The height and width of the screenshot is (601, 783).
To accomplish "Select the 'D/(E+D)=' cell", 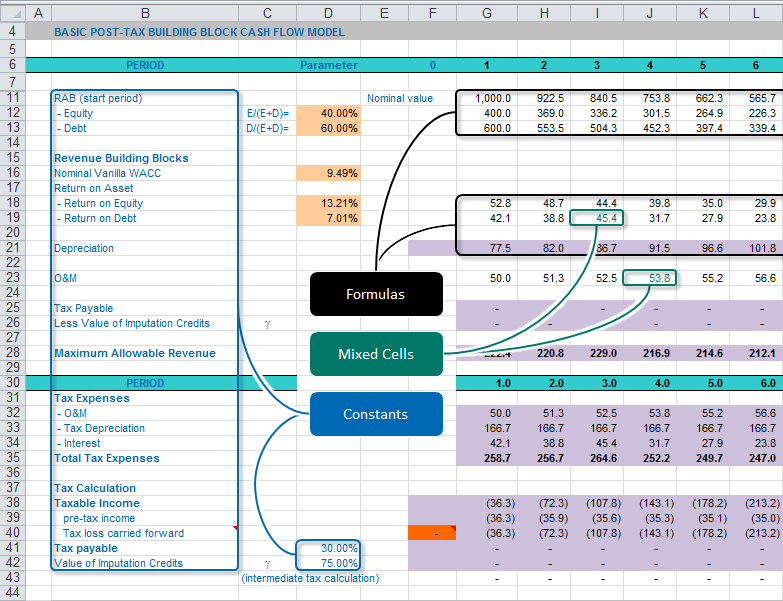I will (268, 128).
